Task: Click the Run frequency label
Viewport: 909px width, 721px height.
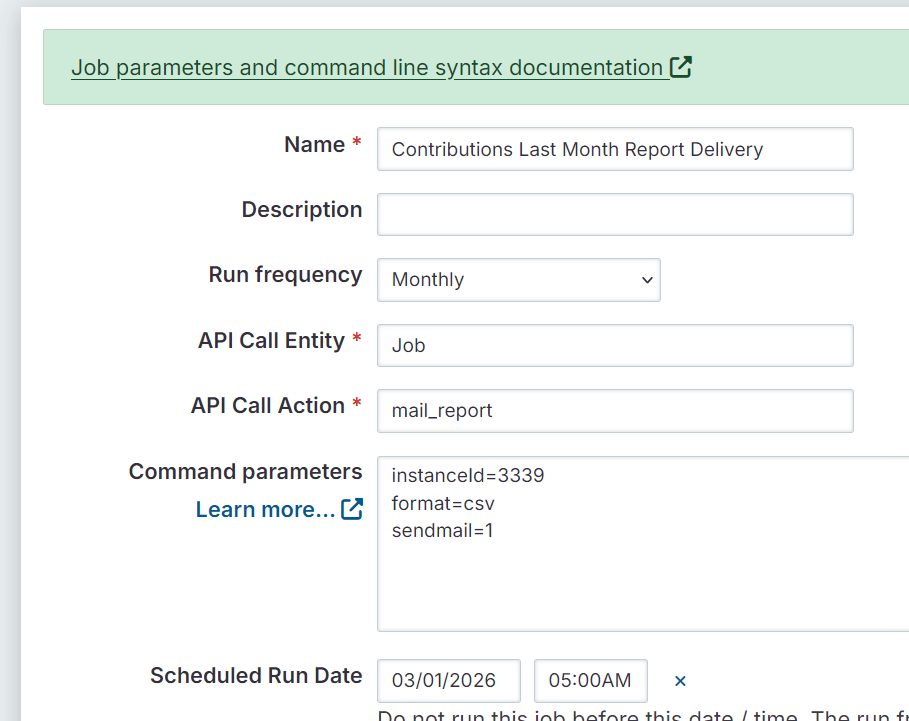Action: [x=285, y=275]
